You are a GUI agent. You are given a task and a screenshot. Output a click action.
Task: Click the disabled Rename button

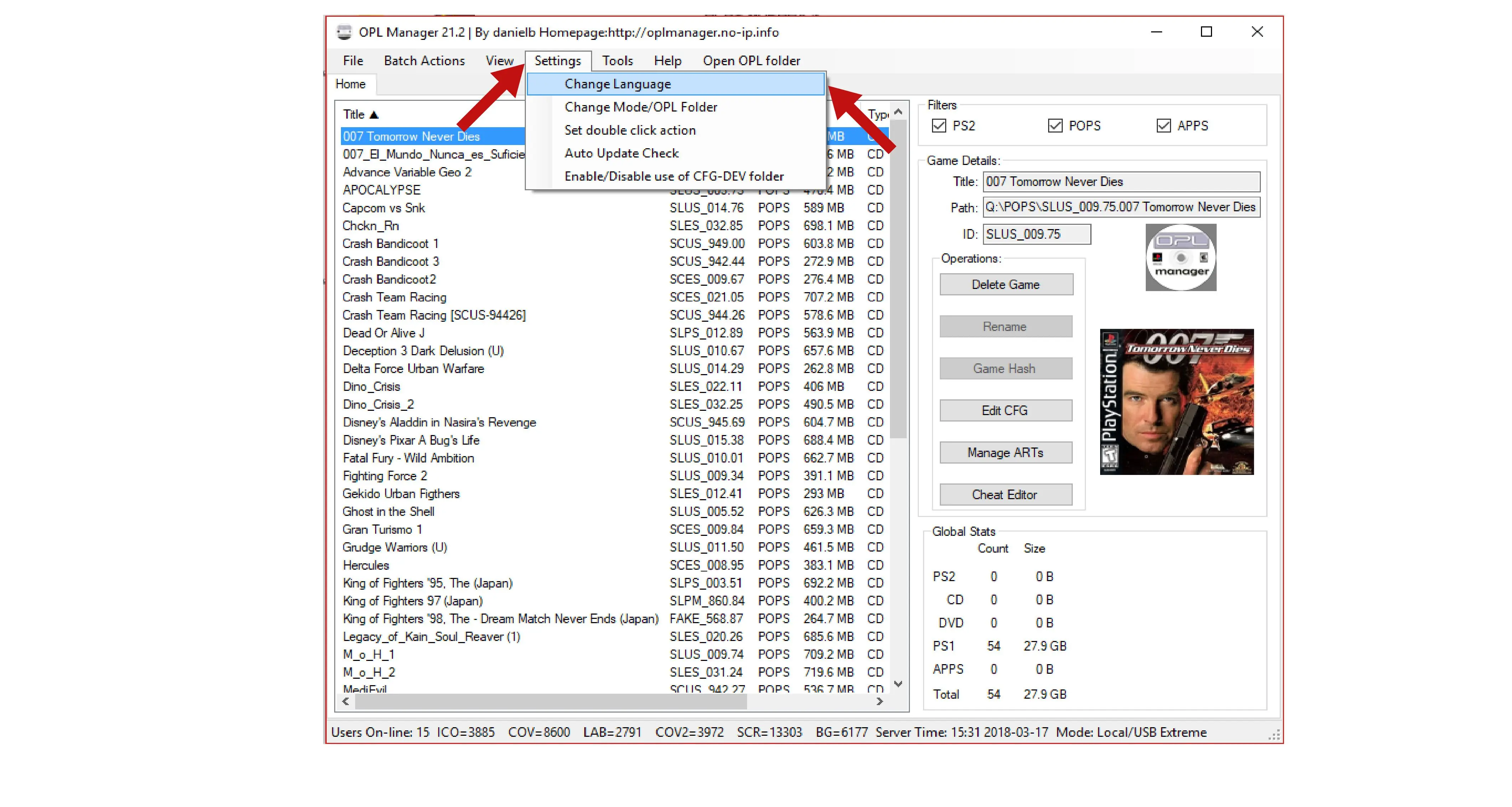click(1005, 326)
